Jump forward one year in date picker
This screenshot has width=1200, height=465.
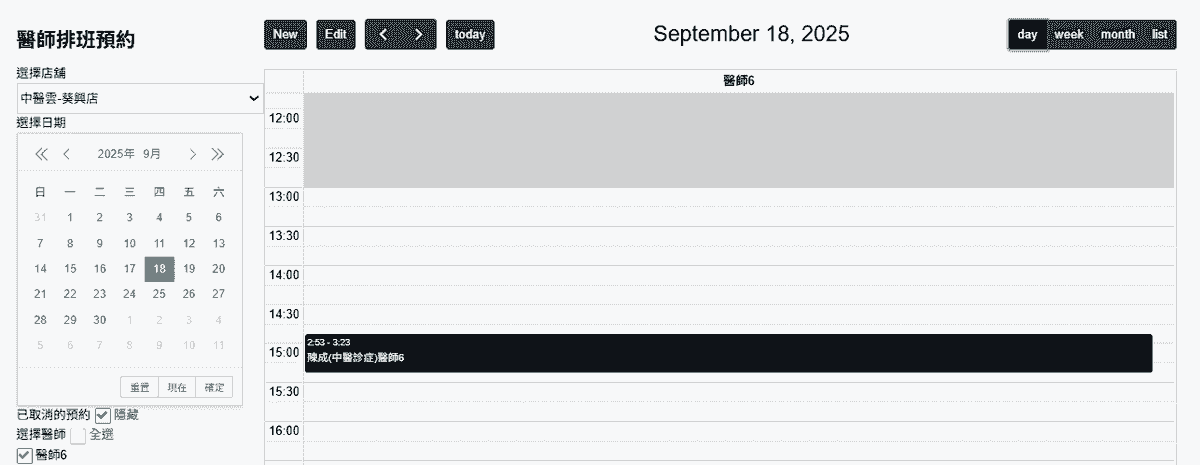coord(218,154)
